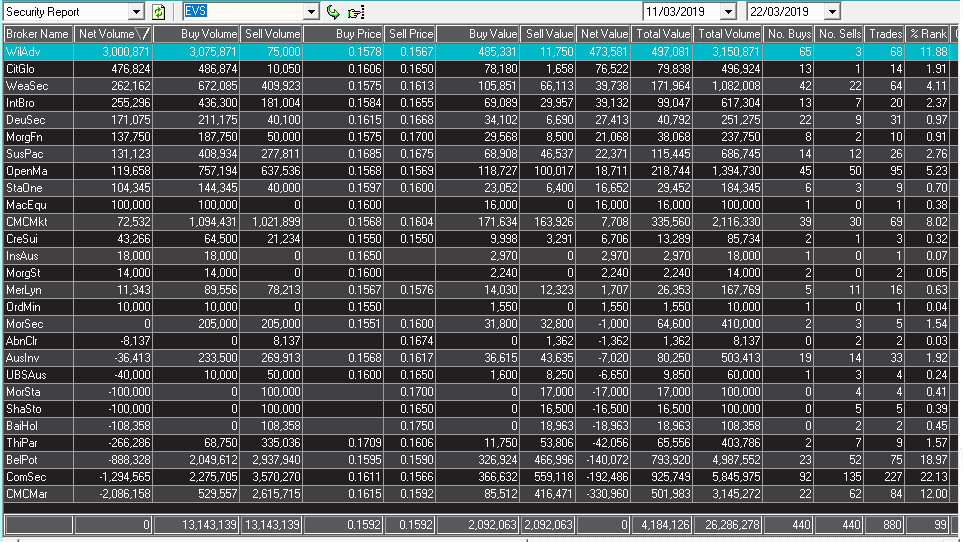Click the pointing hand selection icon

tap(356, 12)
